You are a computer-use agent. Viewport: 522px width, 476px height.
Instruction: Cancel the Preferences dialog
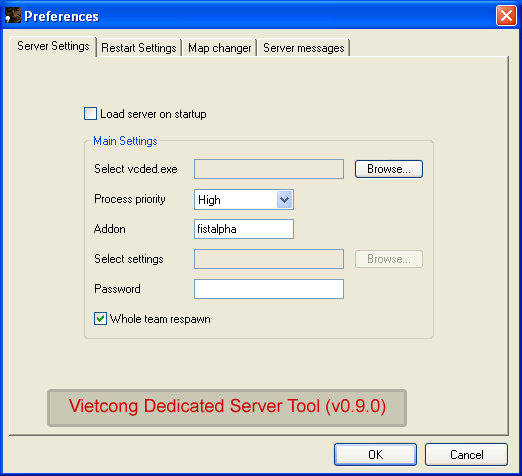coord(466,454)
